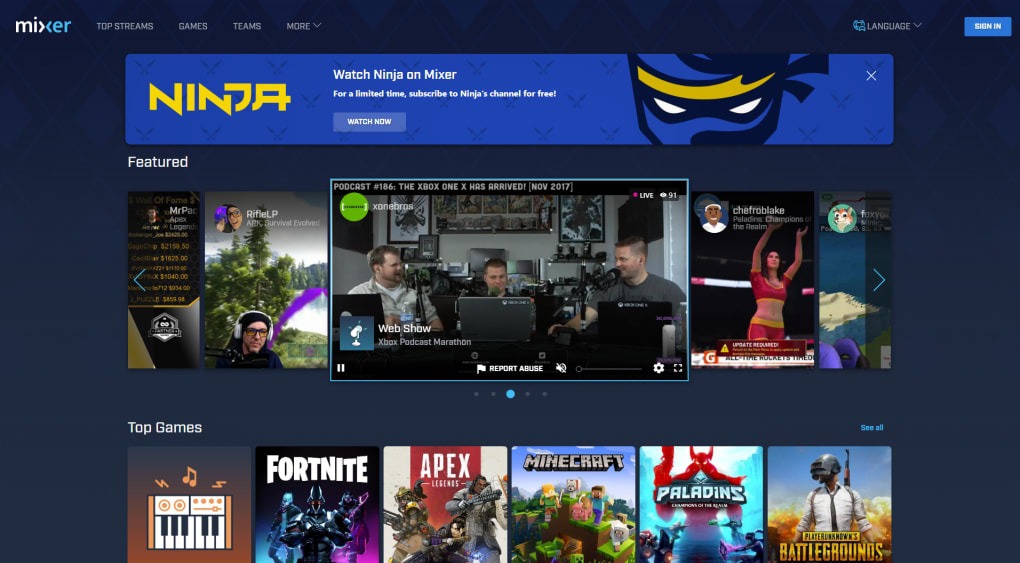Screen dimensions: 1020x563
Task: Select the active third carousel dot
Action: click(x=510, y=394)
